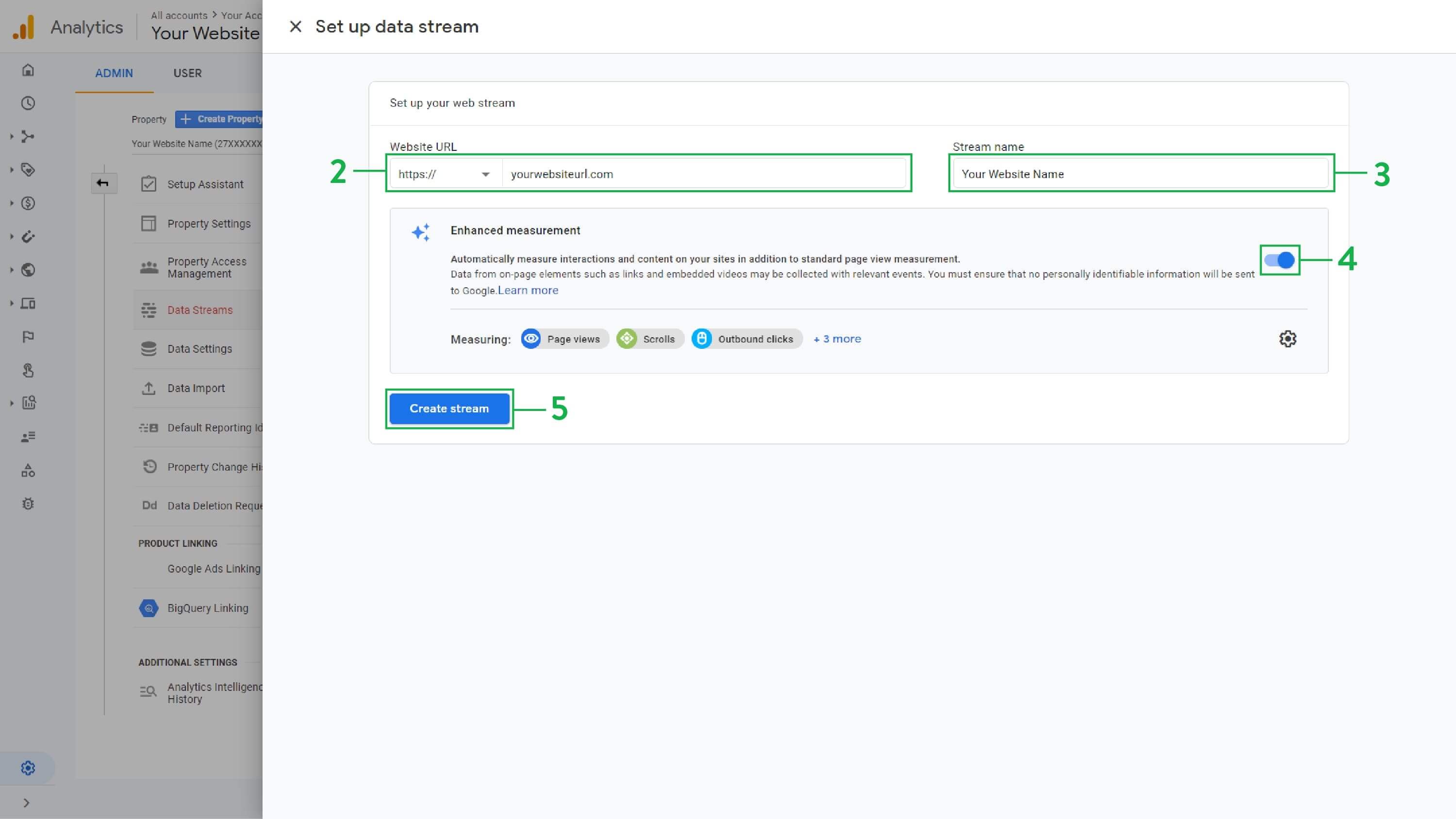Screen dimensions: 1456x819
Task: Switch to the ADMIN tab
Action: [114, 73]
